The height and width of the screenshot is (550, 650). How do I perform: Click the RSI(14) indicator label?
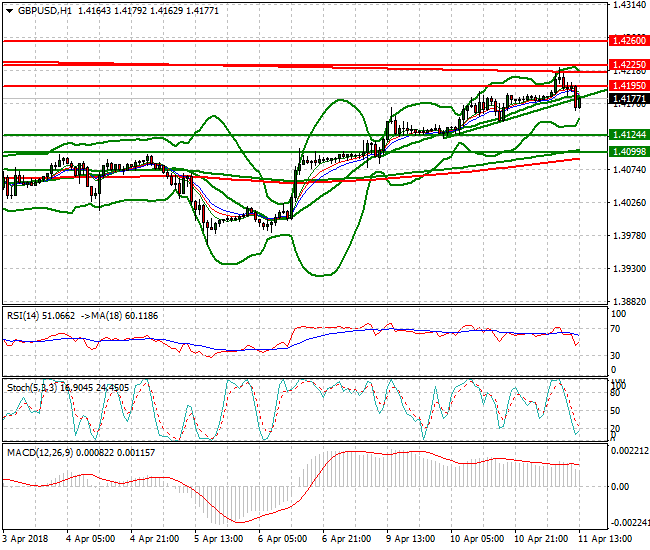(29, 315)
